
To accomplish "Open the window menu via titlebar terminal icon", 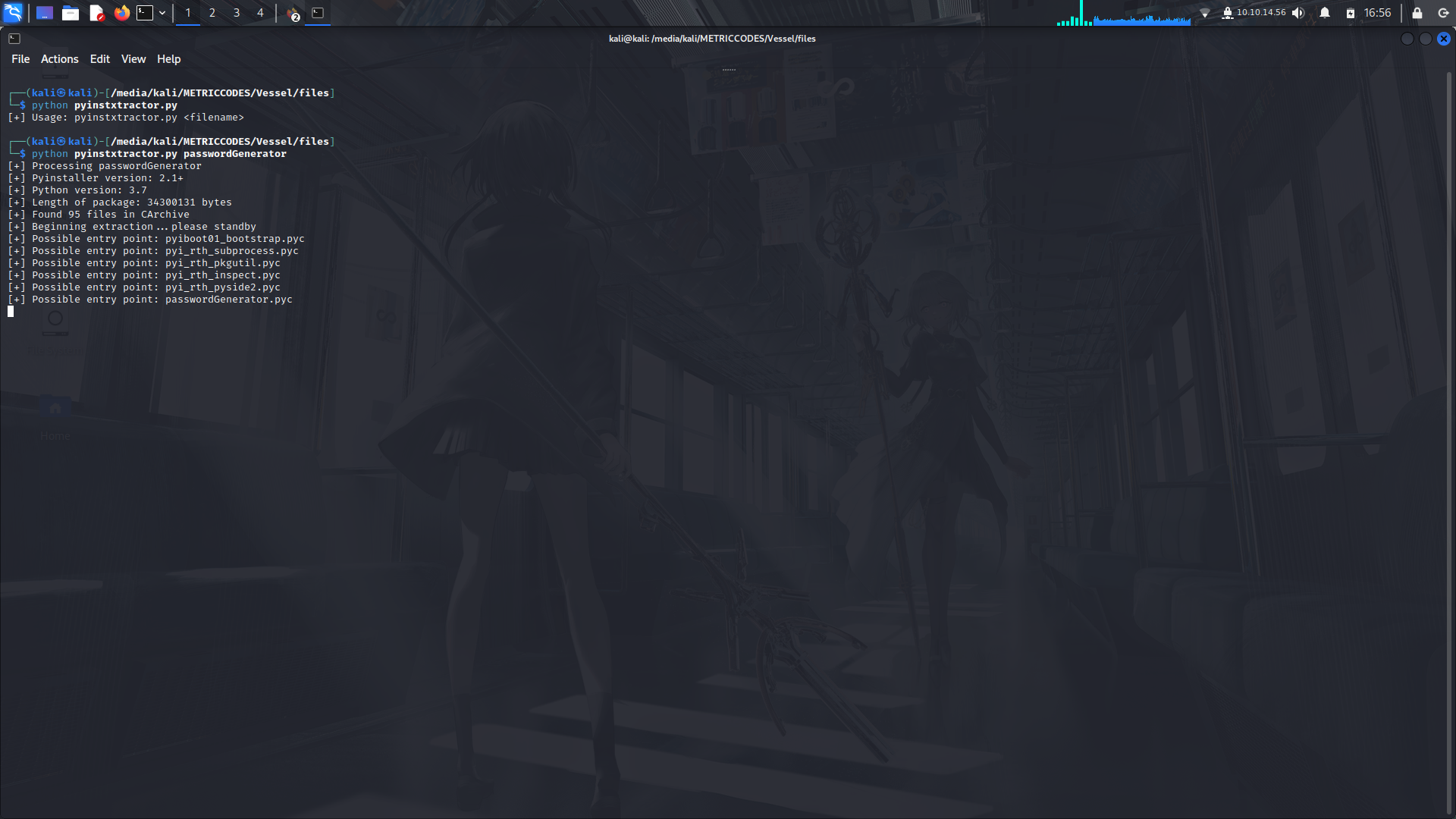I will point(14,38).
